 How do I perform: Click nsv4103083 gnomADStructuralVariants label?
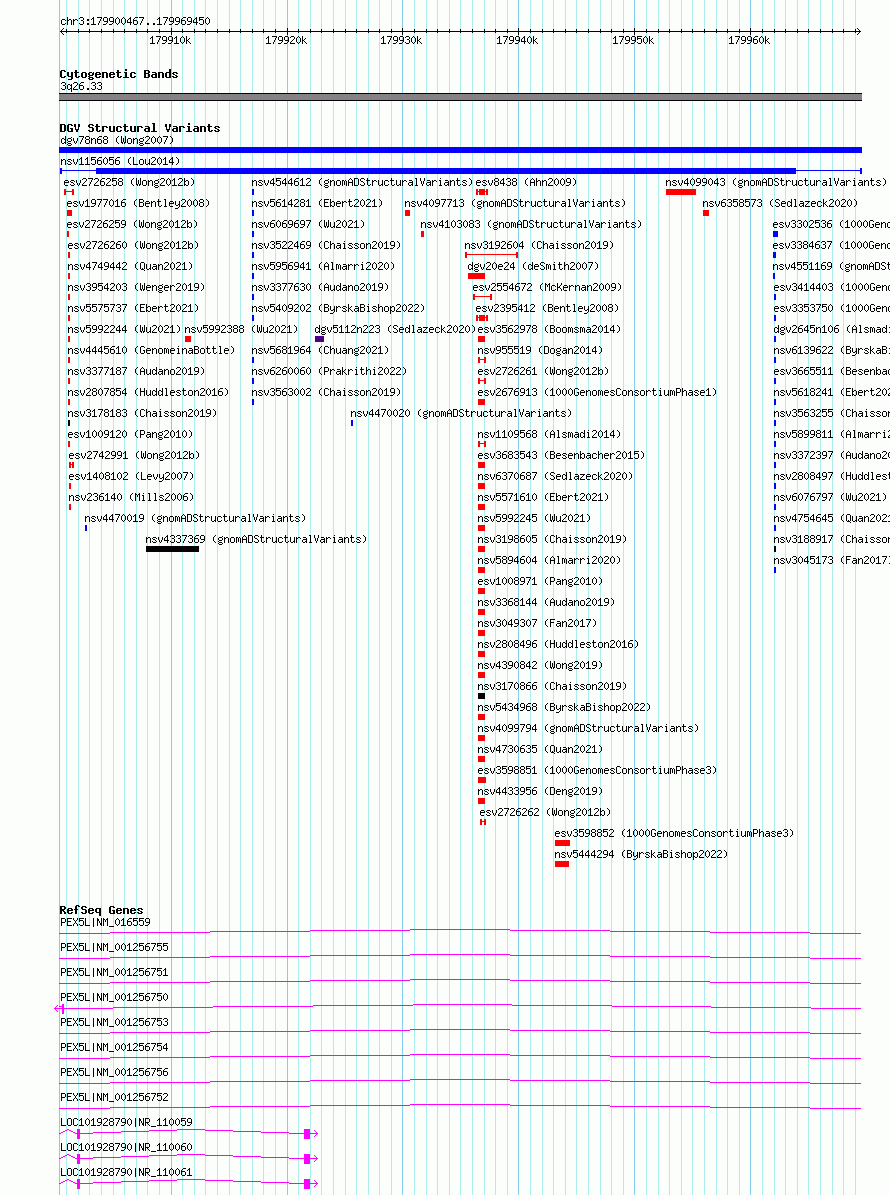pos(531,225)
